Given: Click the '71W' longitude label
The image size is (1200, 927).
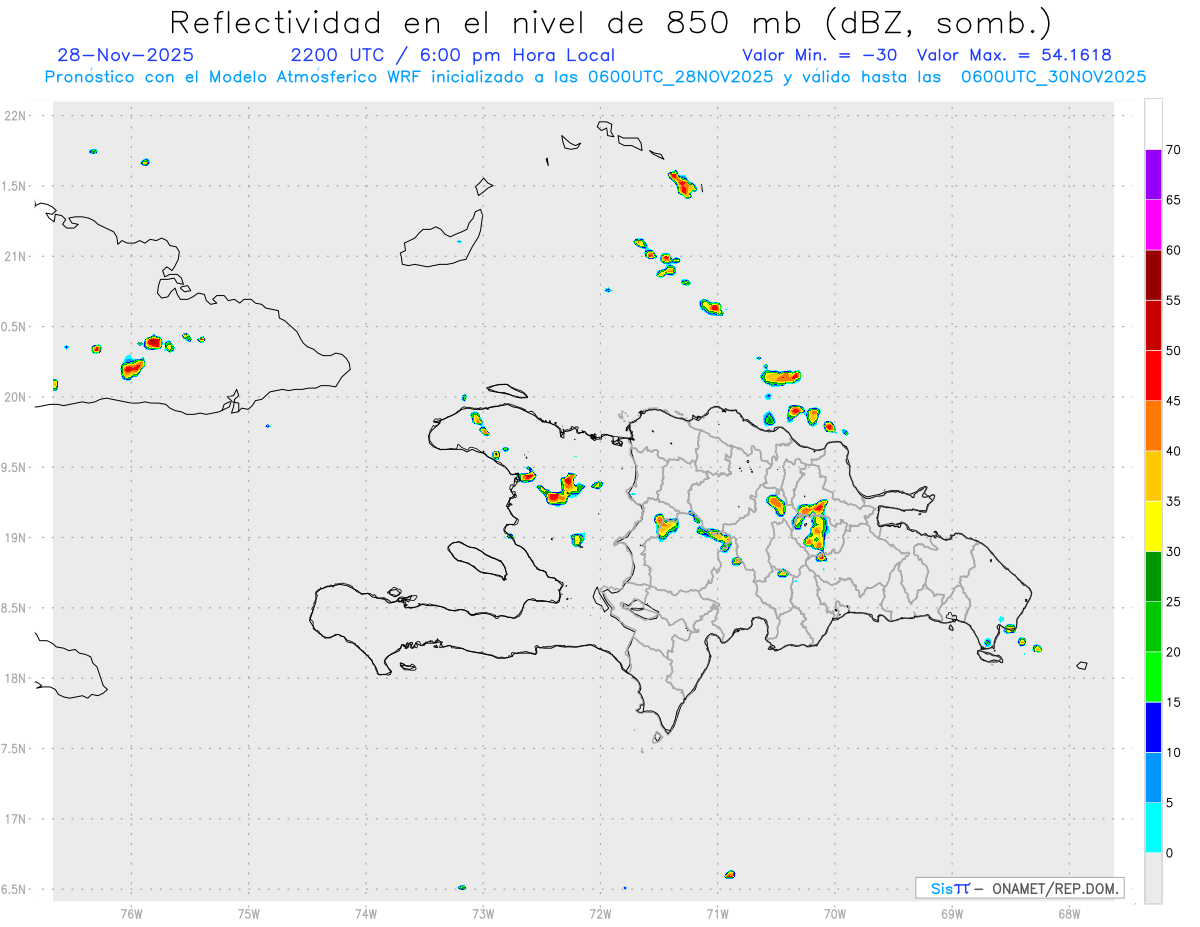Looking at the screenshot, I should pos(718,913).
